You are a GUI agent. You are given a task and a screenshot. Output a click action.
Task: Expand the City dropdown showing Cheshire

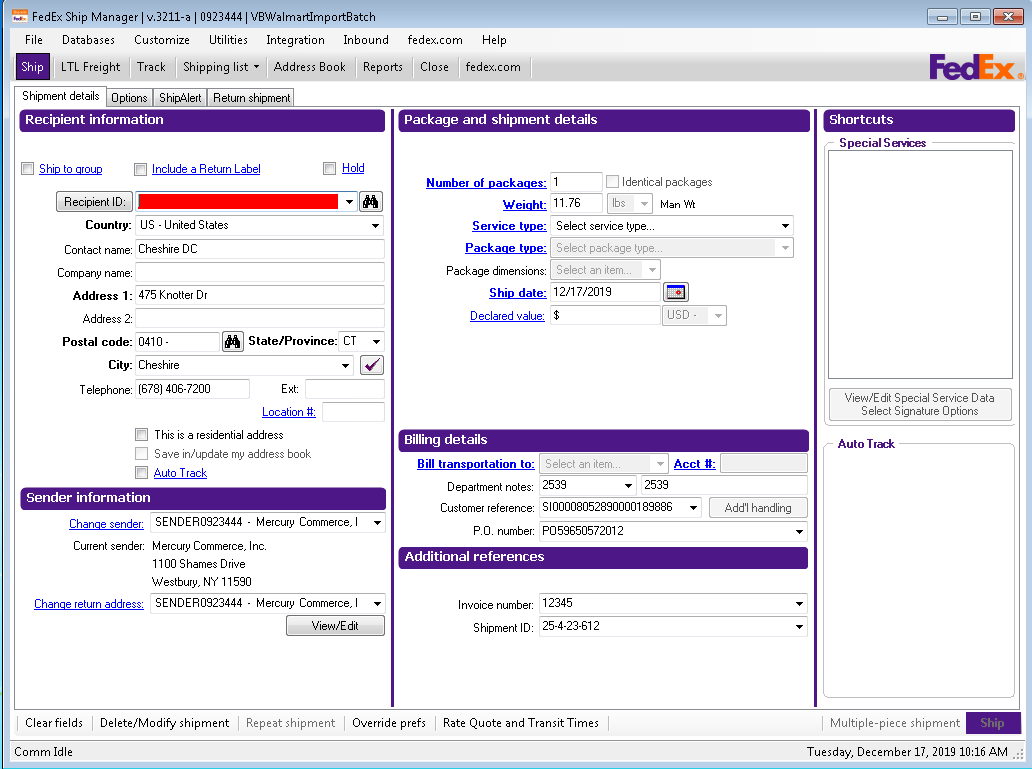tap(346, 365)
